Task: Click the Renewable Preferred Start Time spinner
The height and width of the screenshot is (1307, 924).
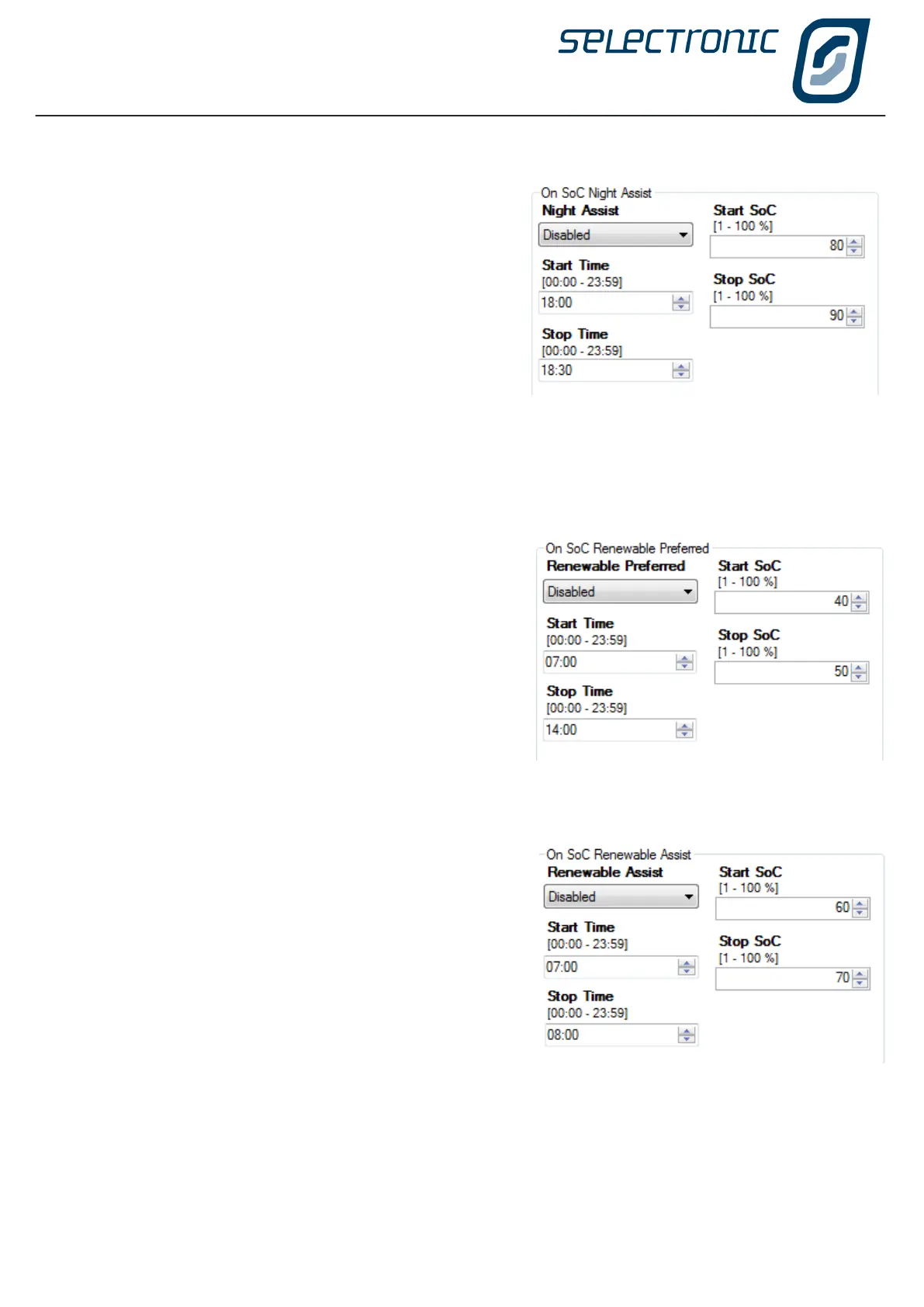Action: coord(684,662)
